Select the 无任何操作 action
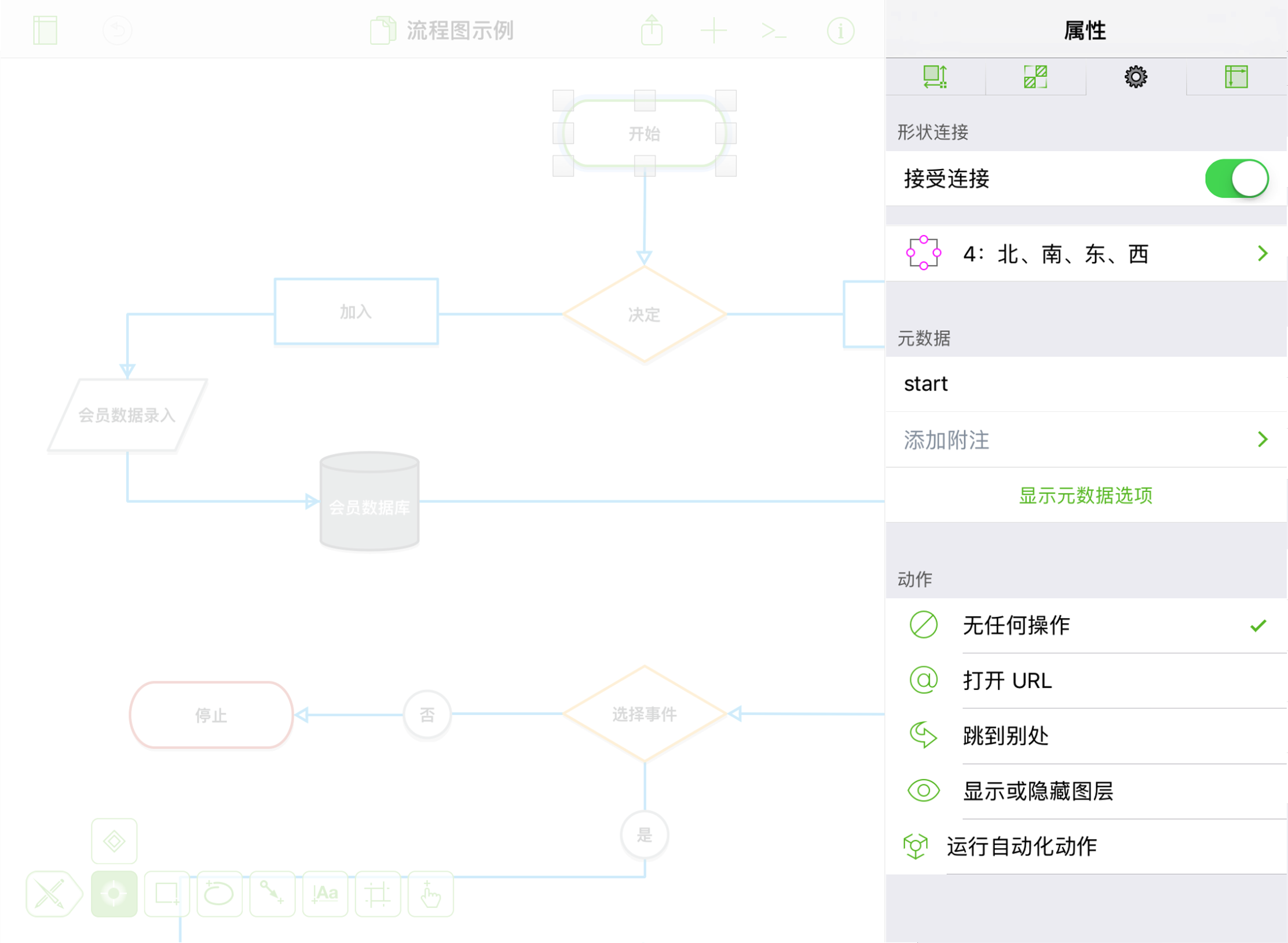This screenshot has height=943, width=1288. coord(1086,626)
